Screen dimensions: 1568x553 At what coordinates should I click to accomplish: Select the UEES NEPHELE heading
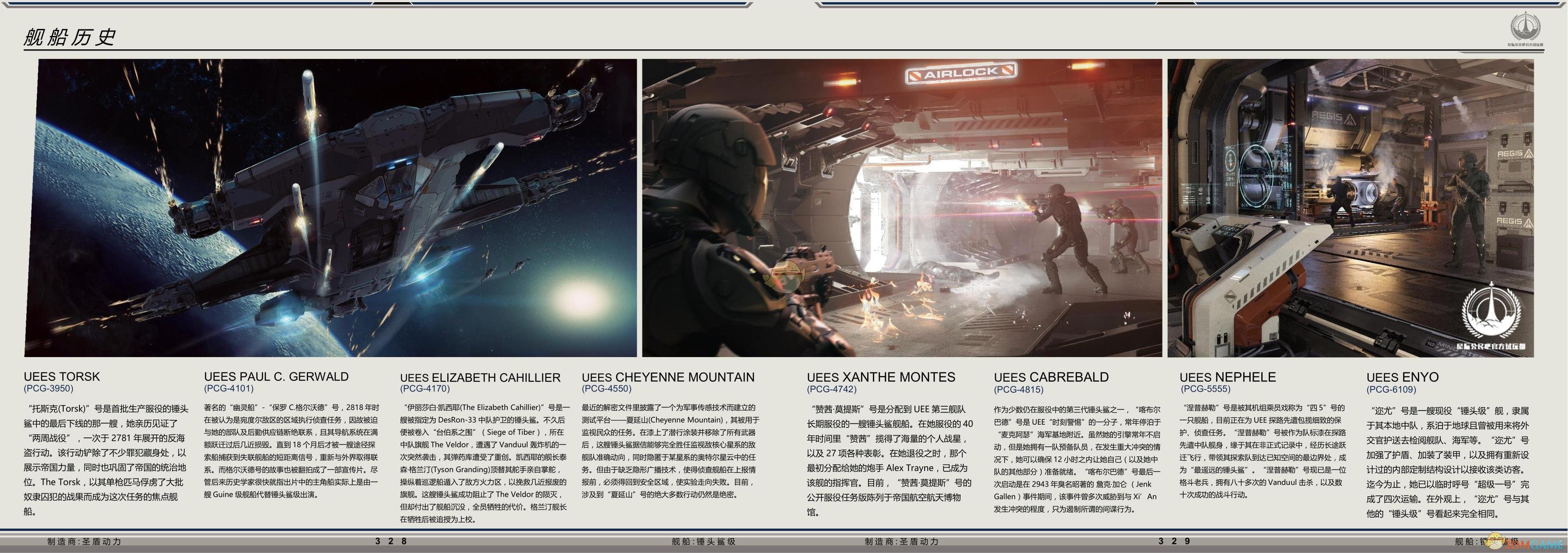[1227, 377]
